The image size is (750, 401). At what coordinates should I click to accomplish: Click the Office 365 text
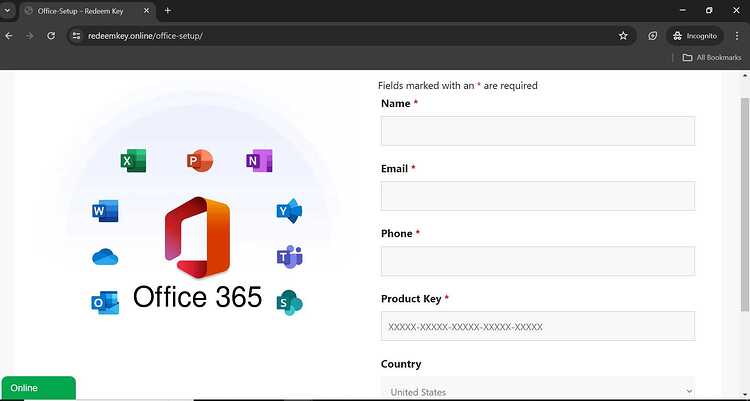(x=198, y=297)
